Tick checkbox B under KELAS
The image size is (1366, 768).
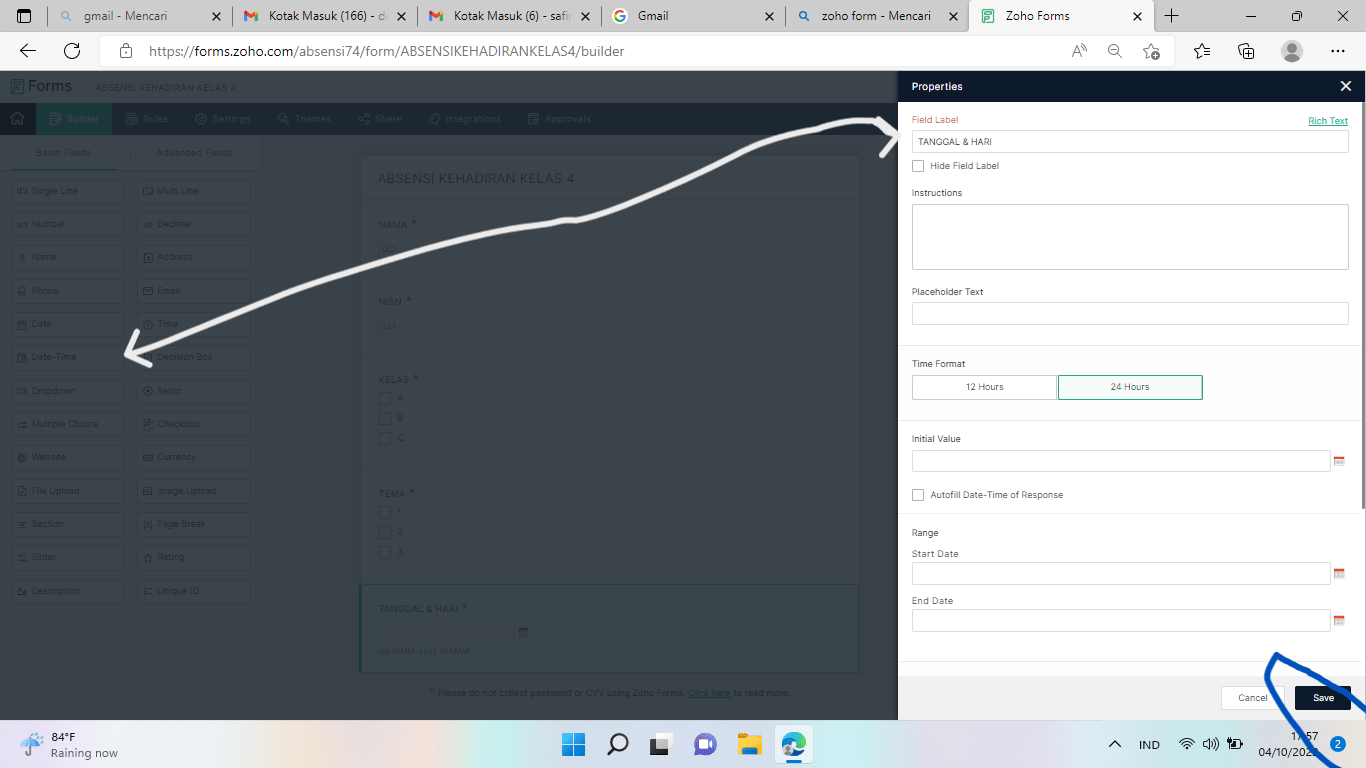(385, 418)
